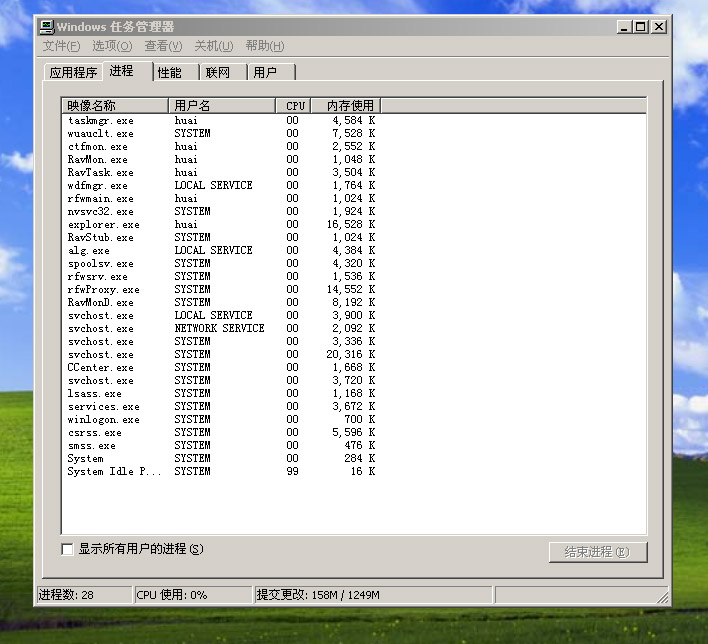Sort processes by CPU column header
The image size is (708, 644).
coord(293,106)
